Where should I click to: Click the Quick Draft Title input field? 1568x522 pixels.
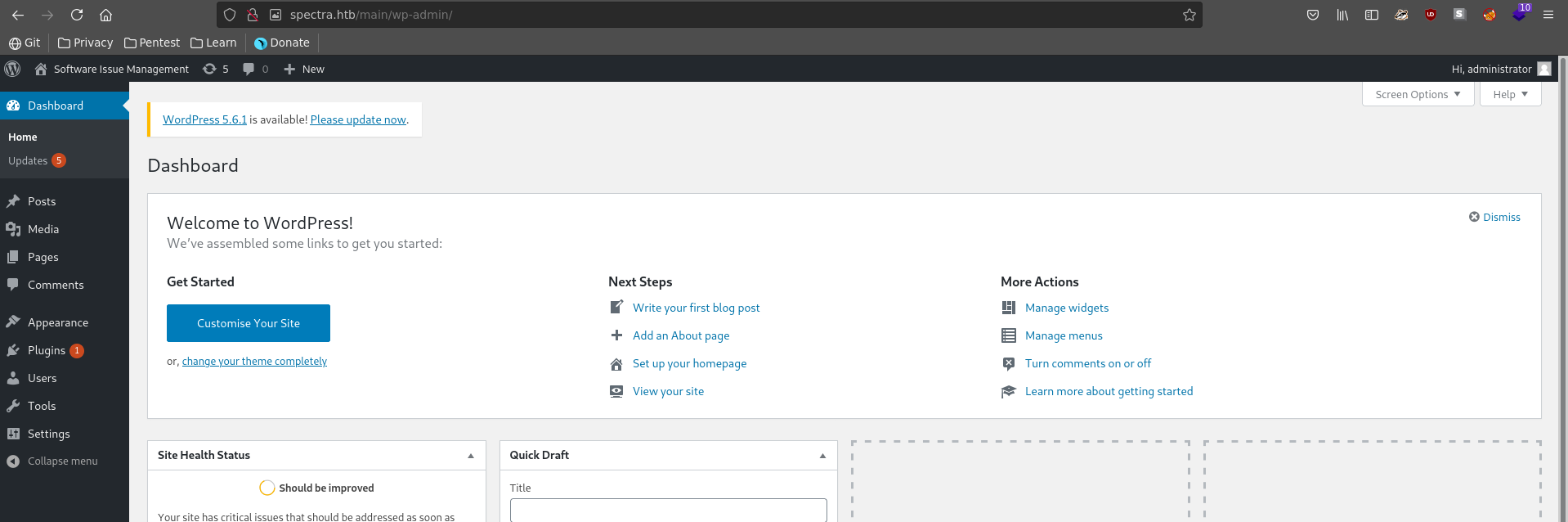coord(668,510)
